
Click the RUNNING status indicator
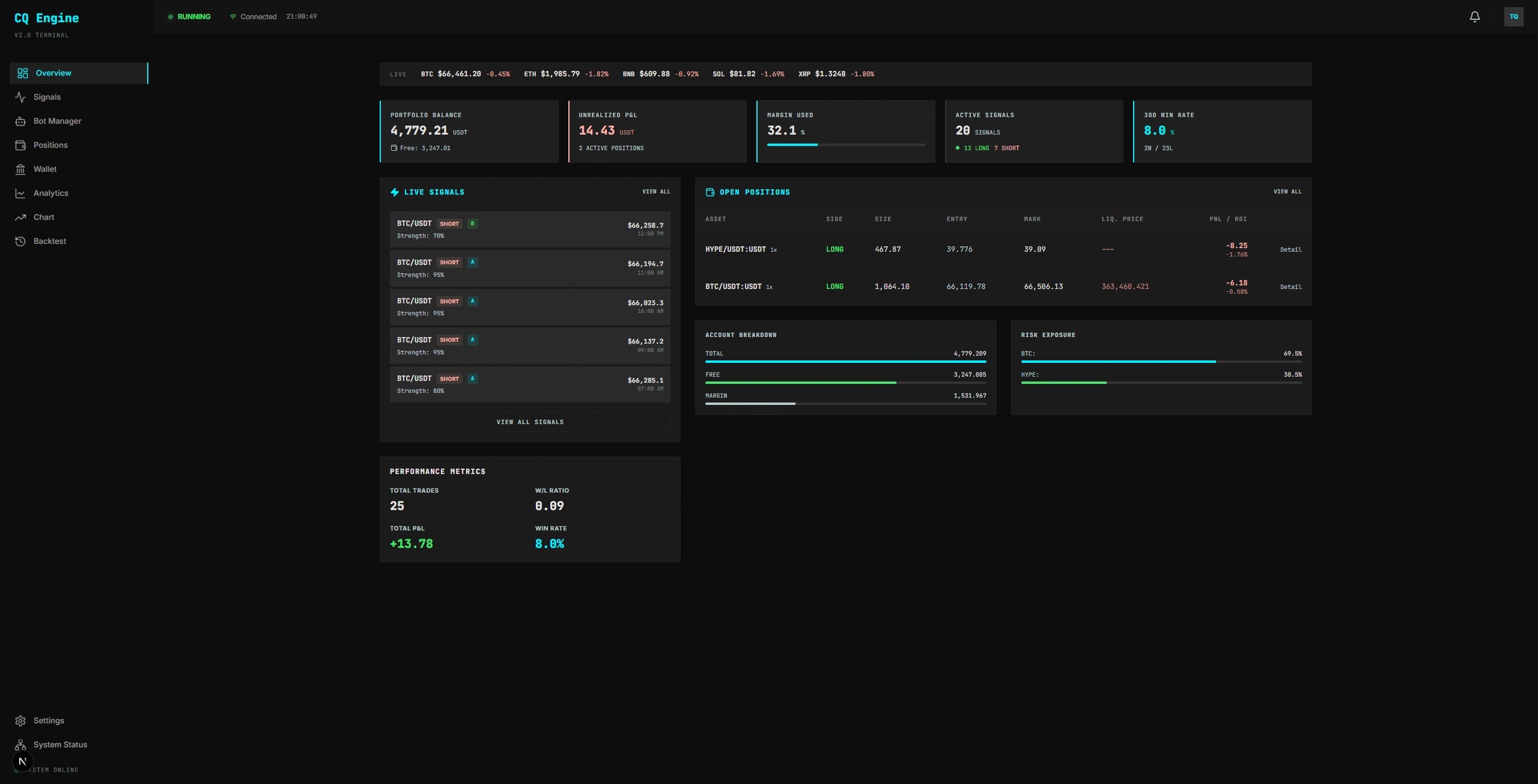point(189,16)
